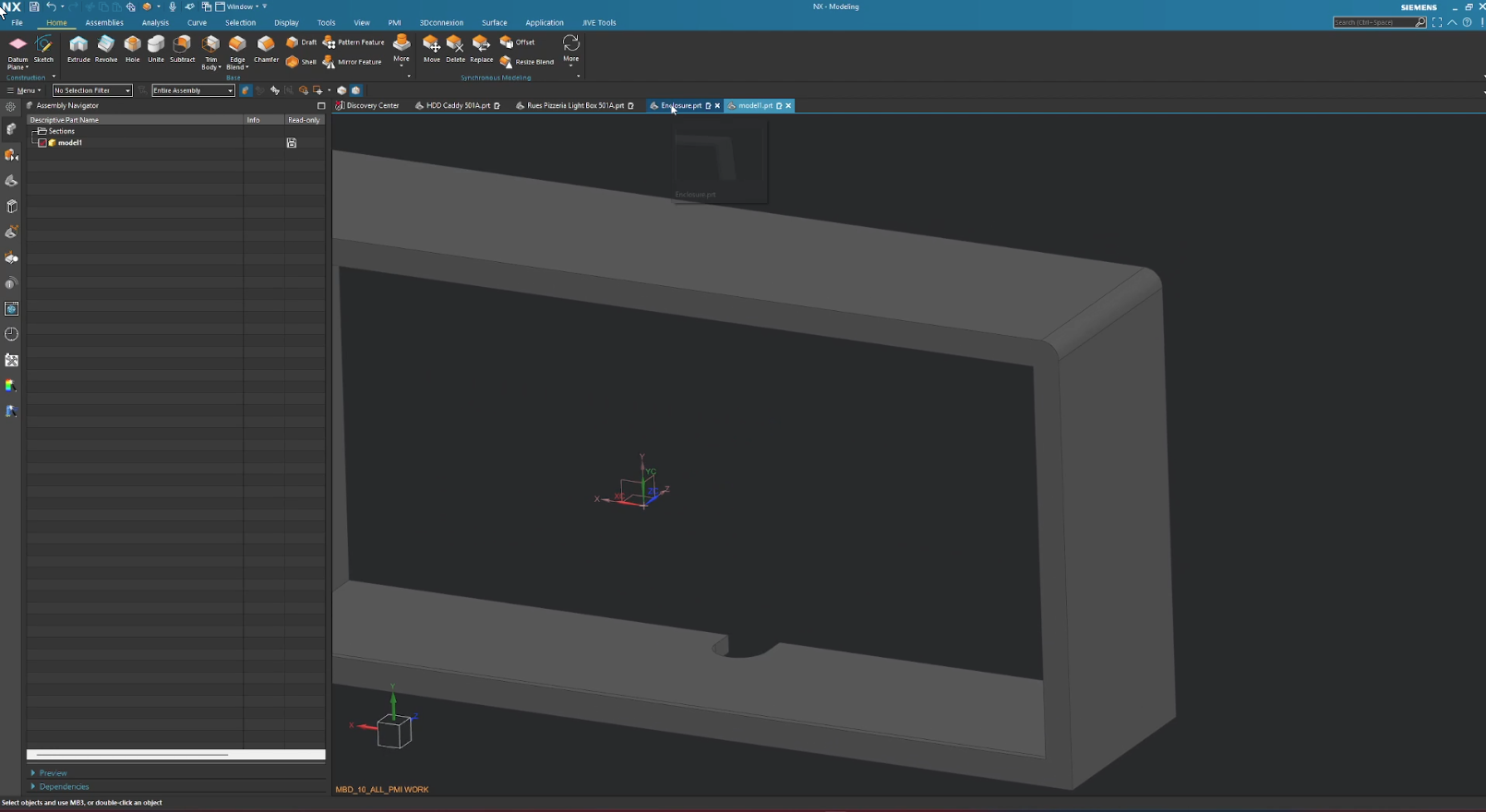Select the Resize Blend tool
This screenshot has height=812, width=1486.
click(527, 62)
